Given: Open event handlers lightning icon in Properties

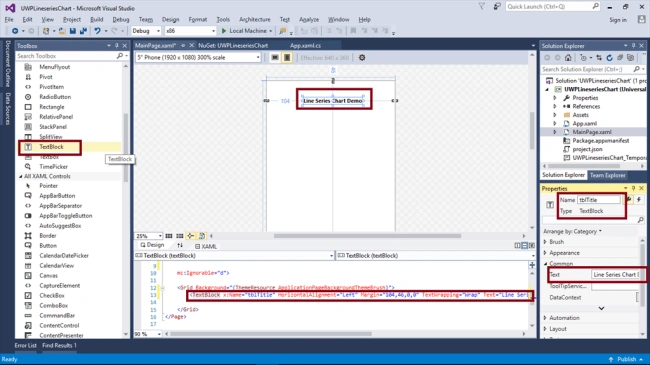Looking at the screenshot, I should pos(639,200).
